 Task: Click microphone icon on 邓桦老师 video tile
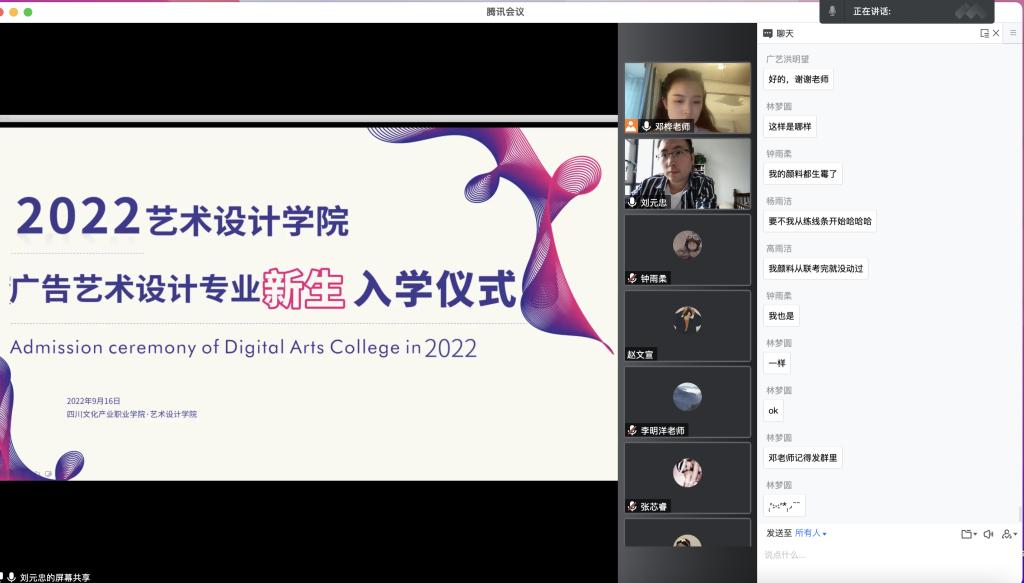click(647, 127)
